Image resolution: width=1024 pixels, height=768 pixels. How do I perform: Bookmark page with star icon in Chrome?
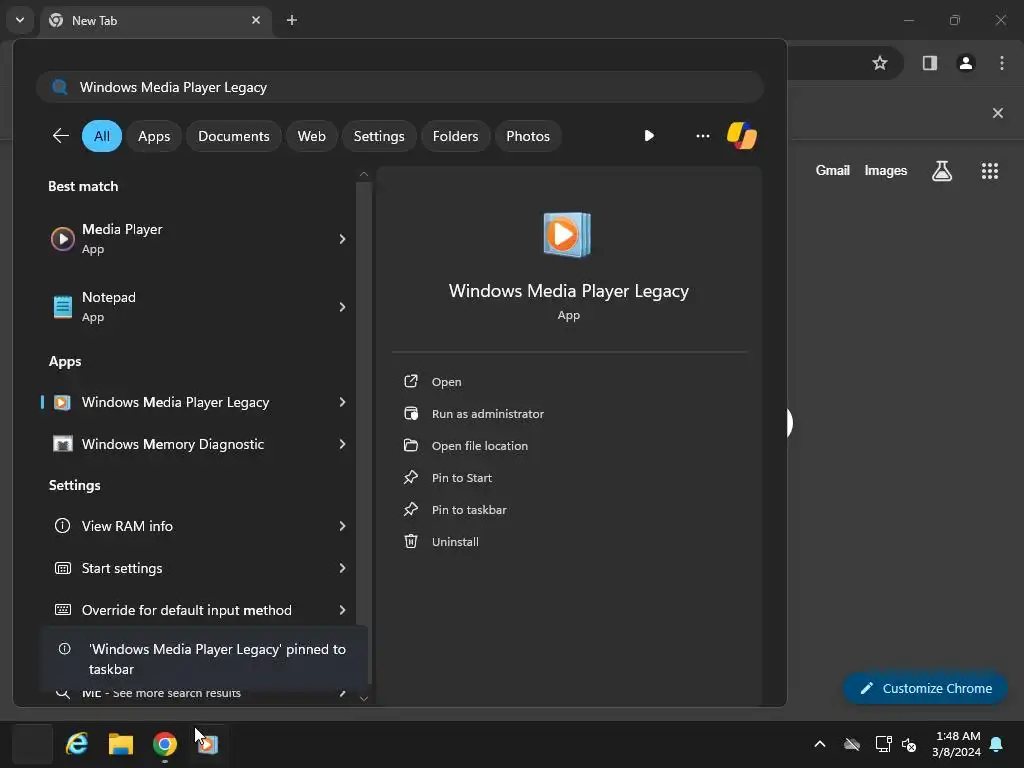(880, 63)
